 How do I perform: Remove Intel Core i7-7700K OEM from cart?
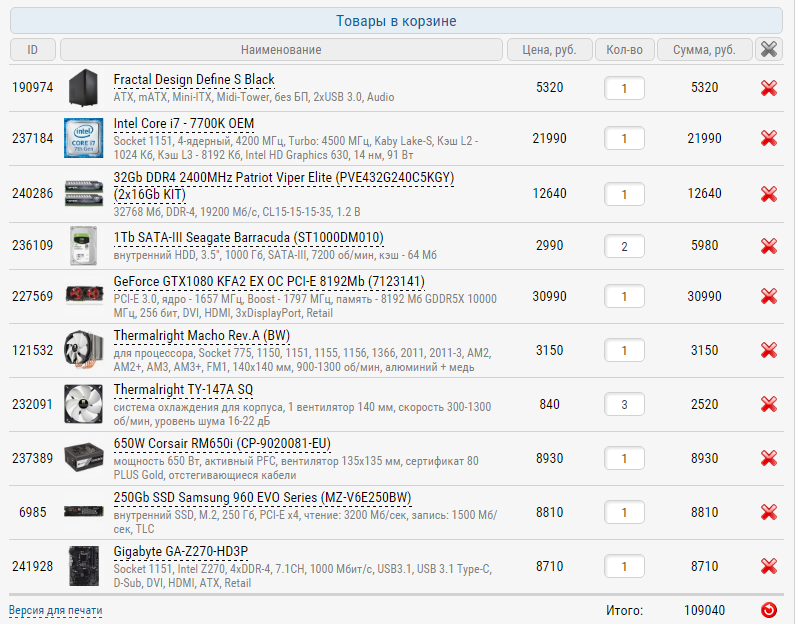pos(769,138)
